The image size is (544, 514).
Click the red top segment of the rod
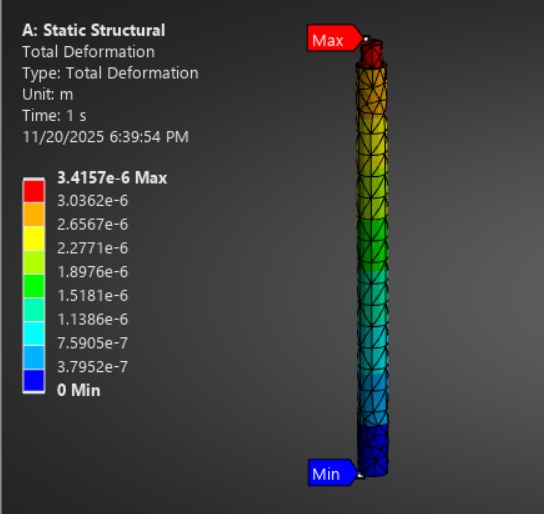(x=372, y=54)
